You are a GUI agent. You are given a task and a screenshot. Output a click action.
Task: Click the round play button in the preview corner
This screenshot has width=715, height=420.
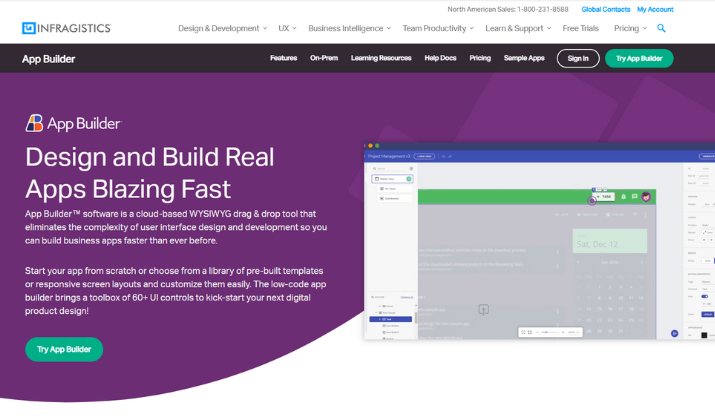[674, 333]
